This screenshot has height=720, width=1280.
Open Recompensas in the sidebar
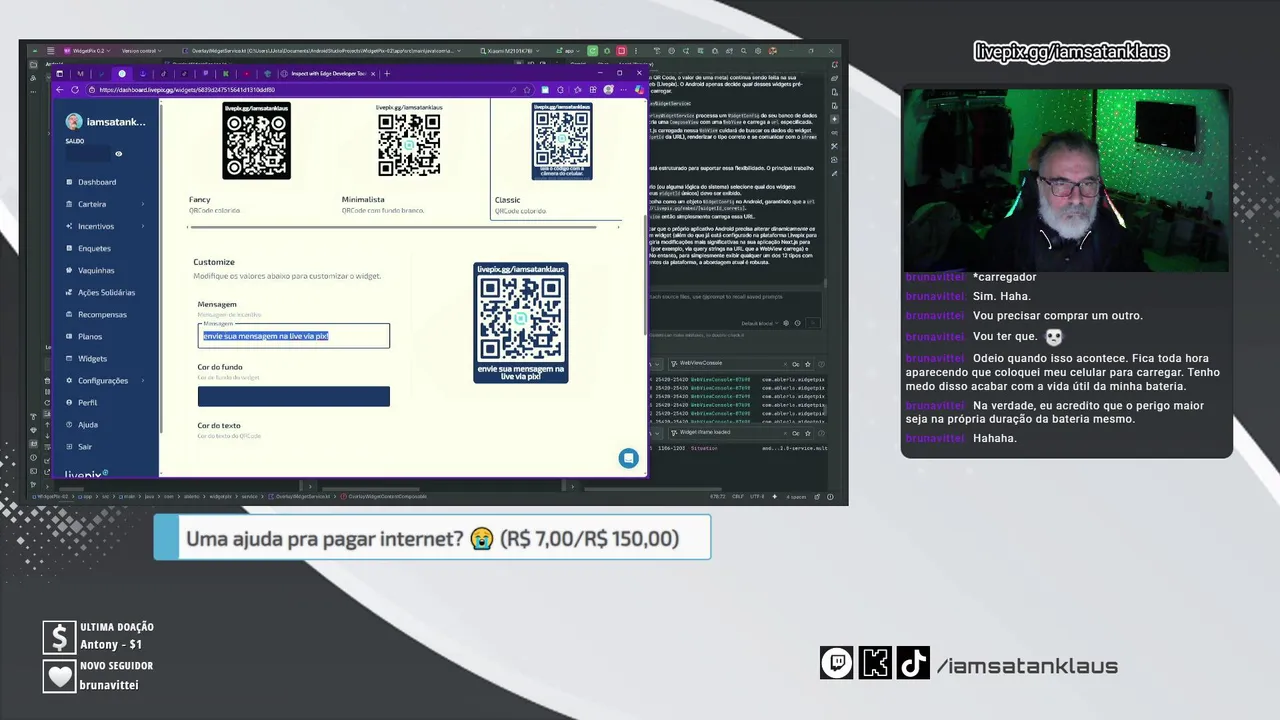(102, 314)
